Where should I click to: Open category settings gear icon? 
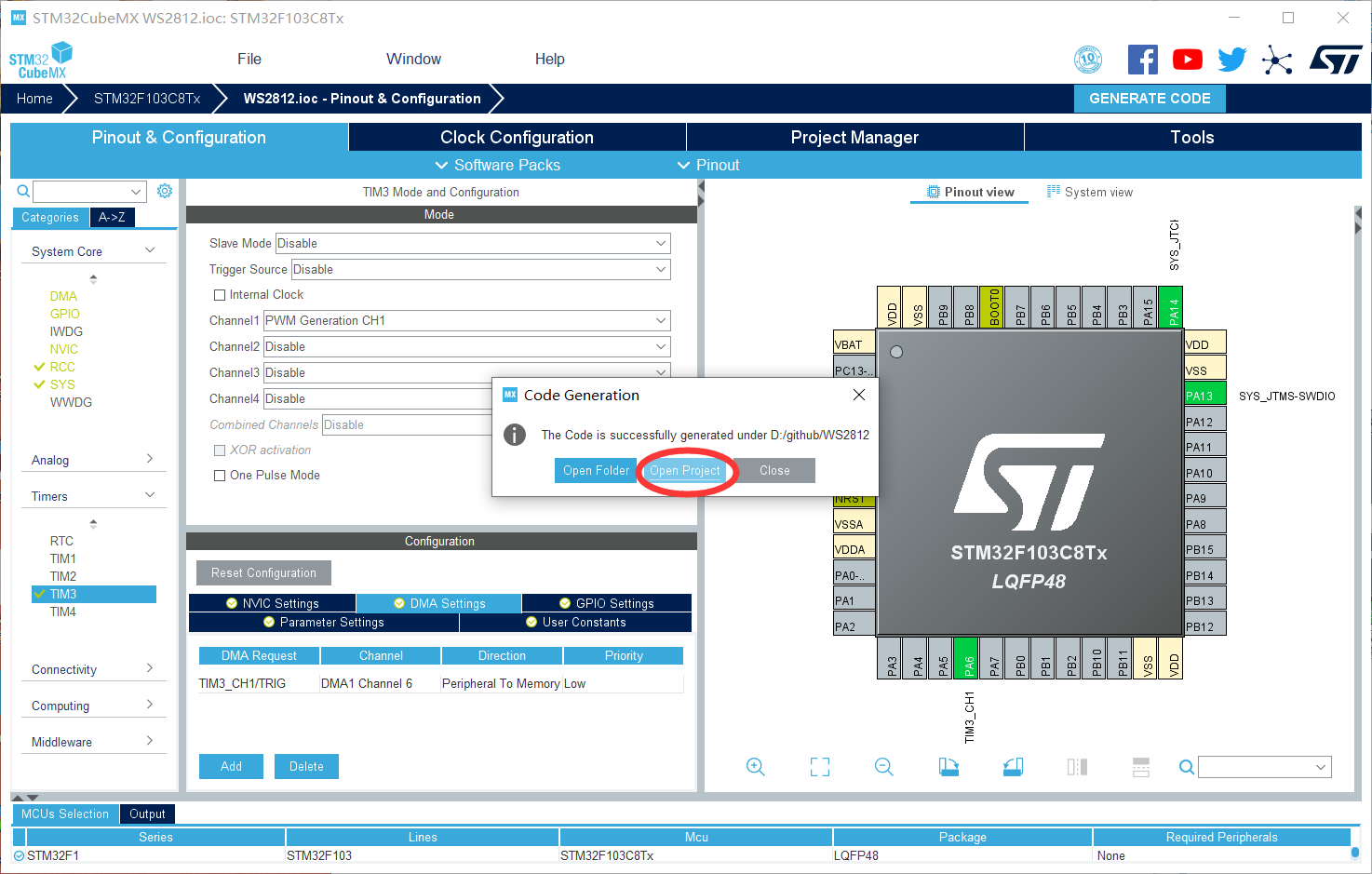[165, 191]
